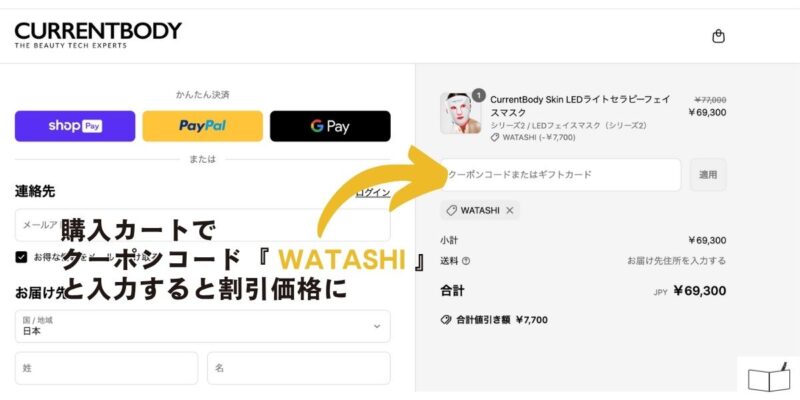The width and height of the screenshot is (800, 400).
Task: Click the CurrentBody logo
Action: click(x=98, y=35)
